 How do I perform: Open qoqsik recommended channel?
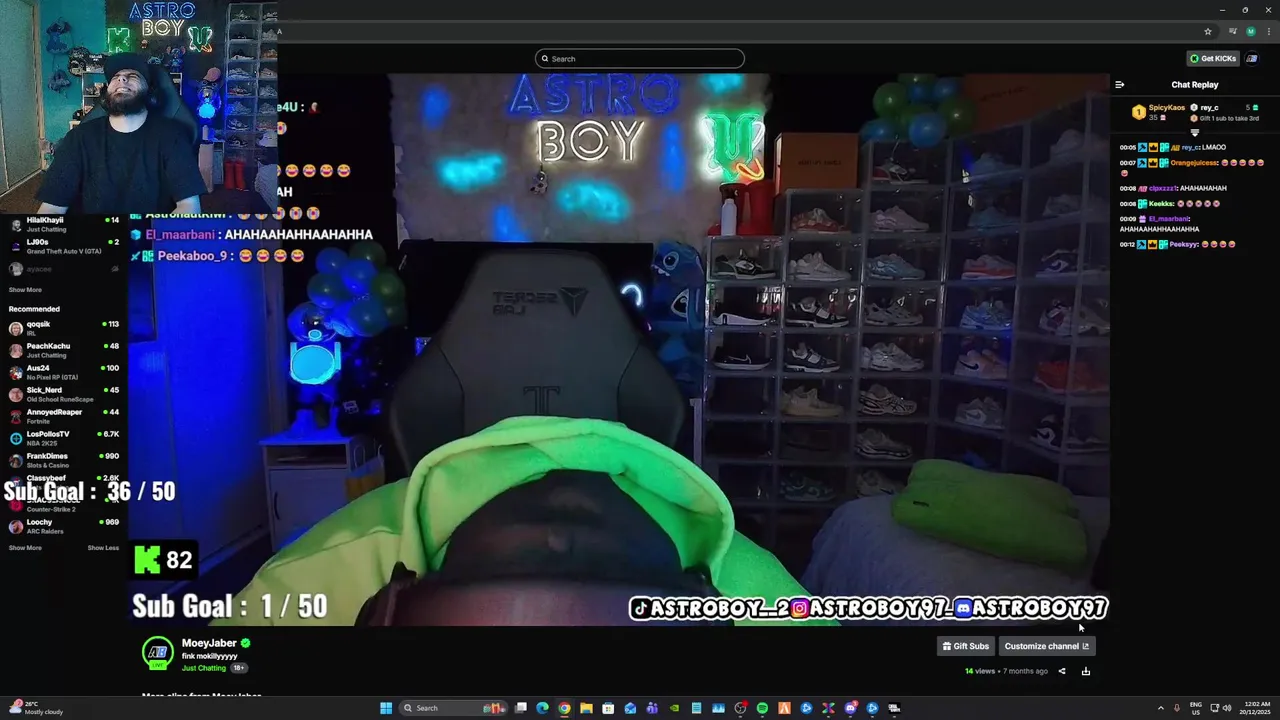coord(64,328)
